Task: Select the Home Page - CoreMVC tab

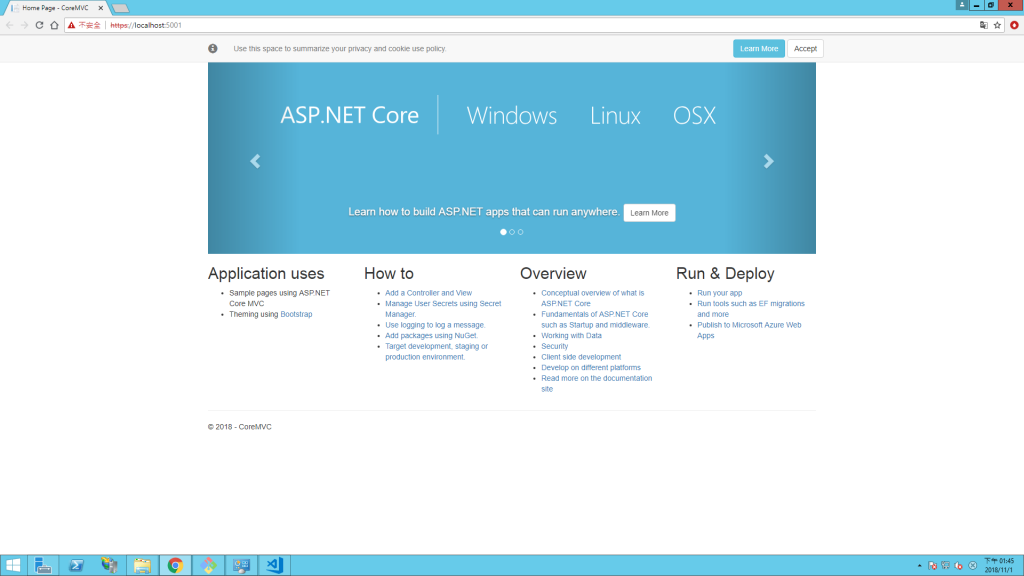Action: point(56,8)
